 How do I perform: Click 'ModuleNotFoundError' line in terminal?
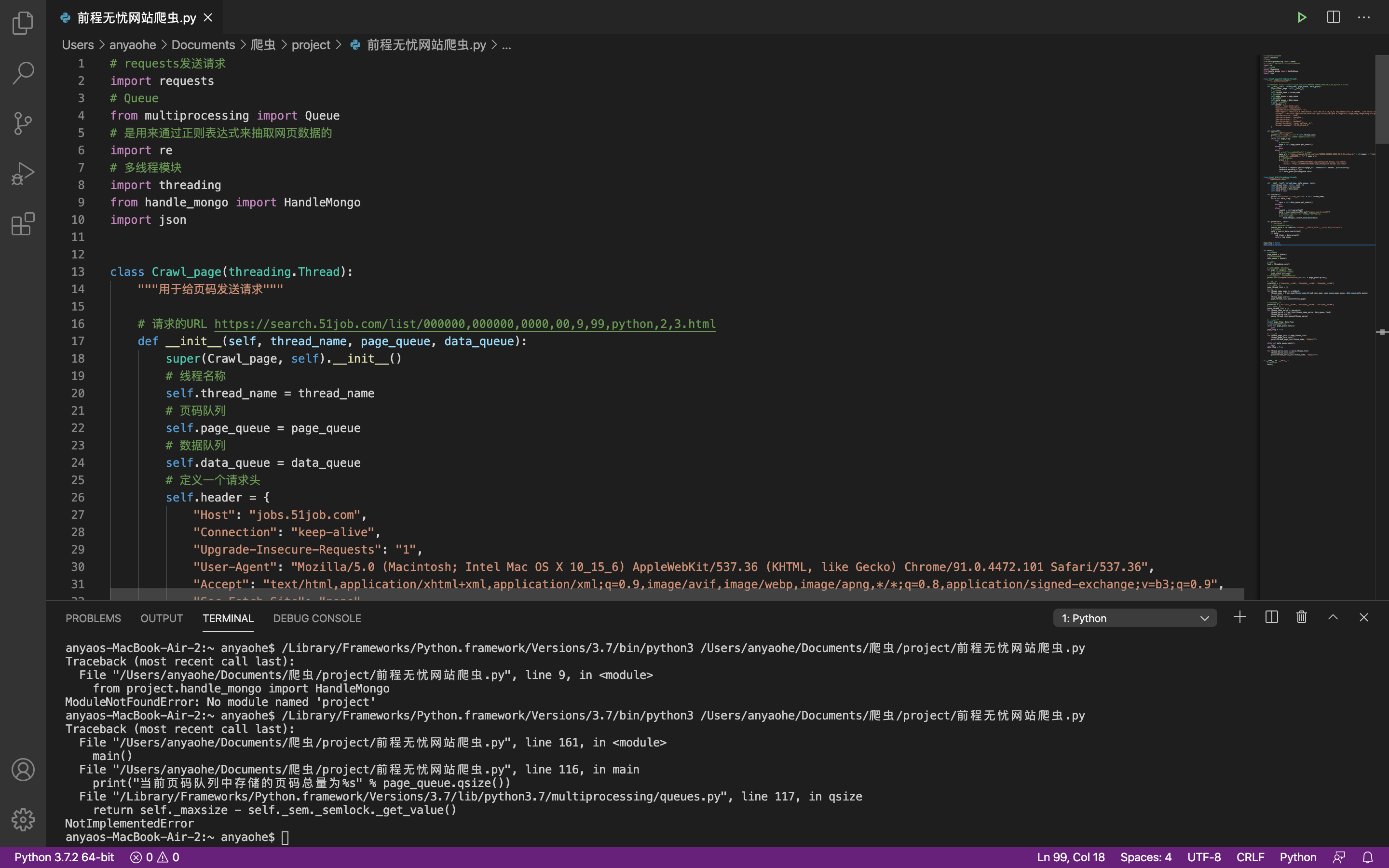point(220,702)
